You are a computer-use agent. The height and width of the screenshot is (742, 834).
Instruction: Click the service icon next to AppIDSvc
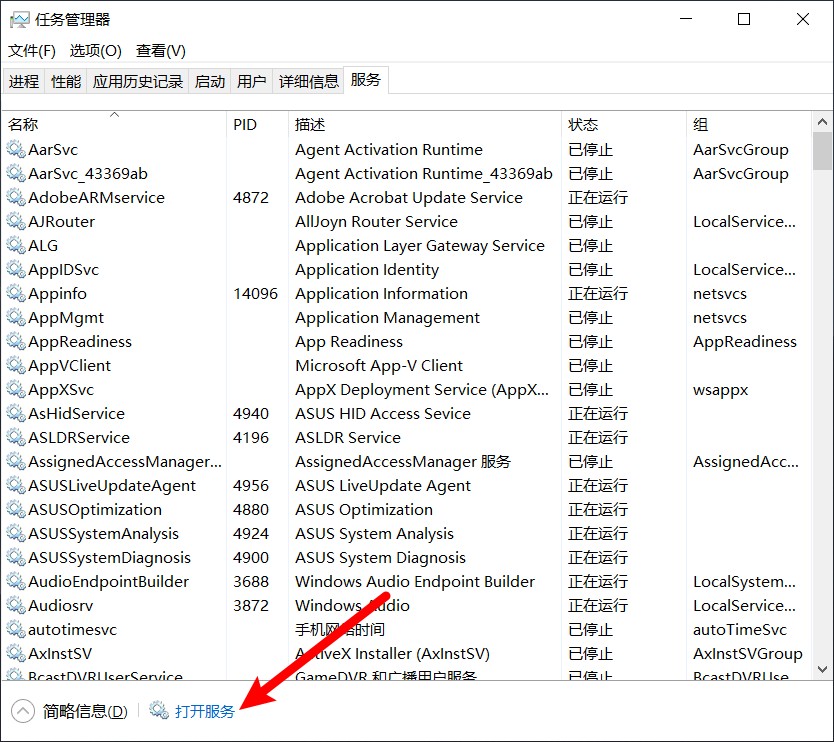17,269
